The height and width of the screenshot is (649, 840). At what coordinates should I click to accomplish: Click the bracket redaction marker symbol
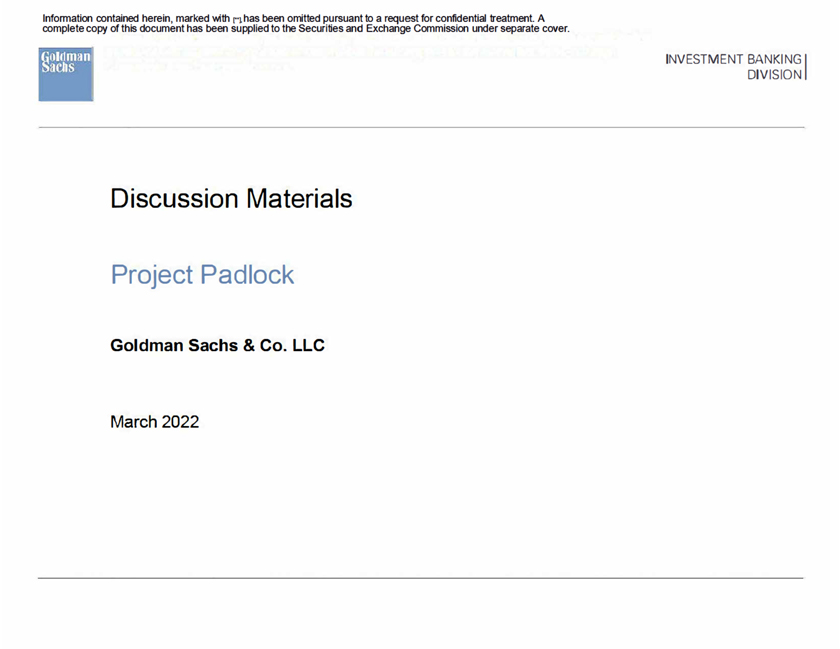[x=238, y=19]
